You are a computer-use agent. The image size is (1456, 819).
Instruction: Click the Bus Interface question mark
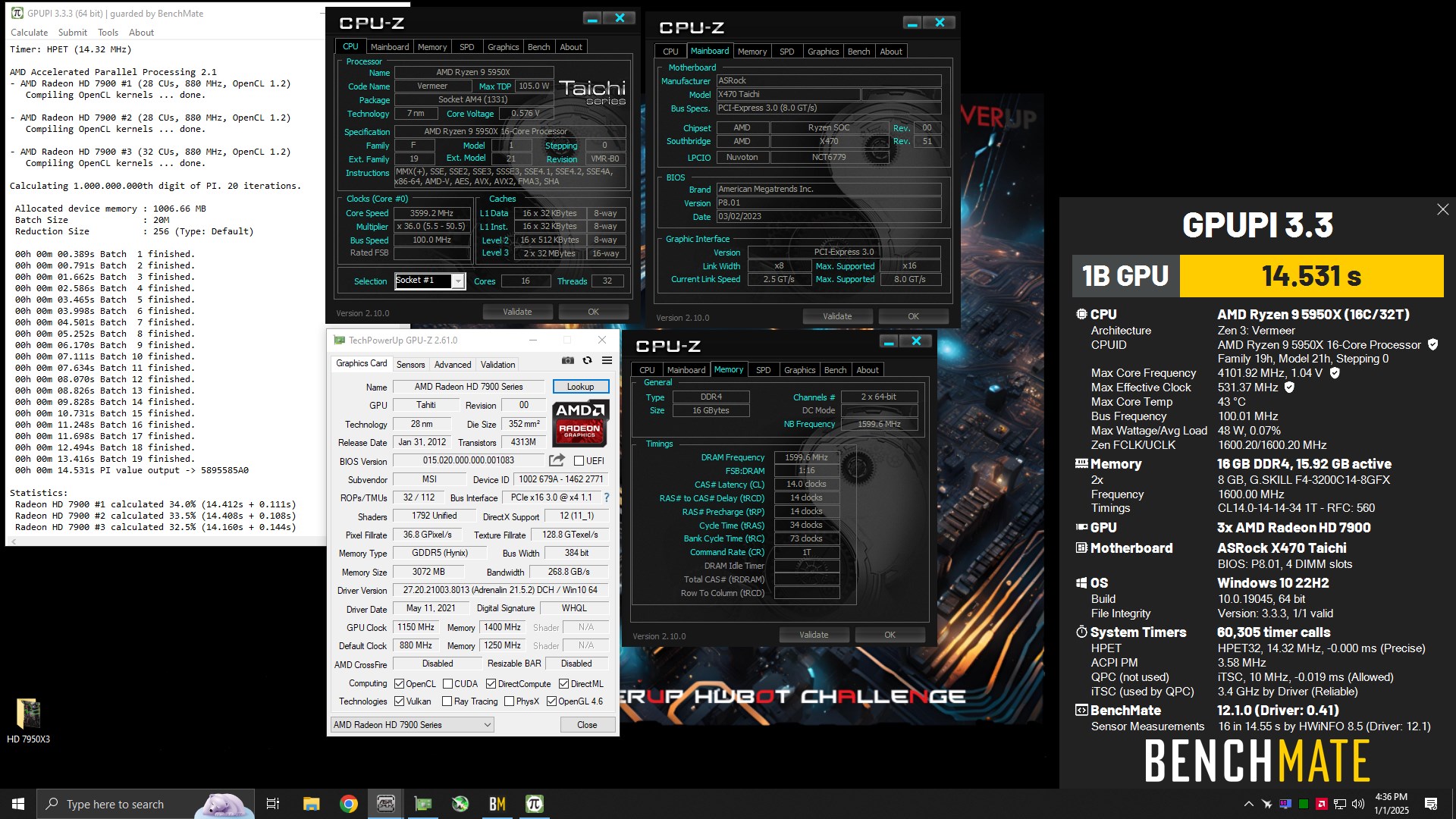tap(606, 497)
